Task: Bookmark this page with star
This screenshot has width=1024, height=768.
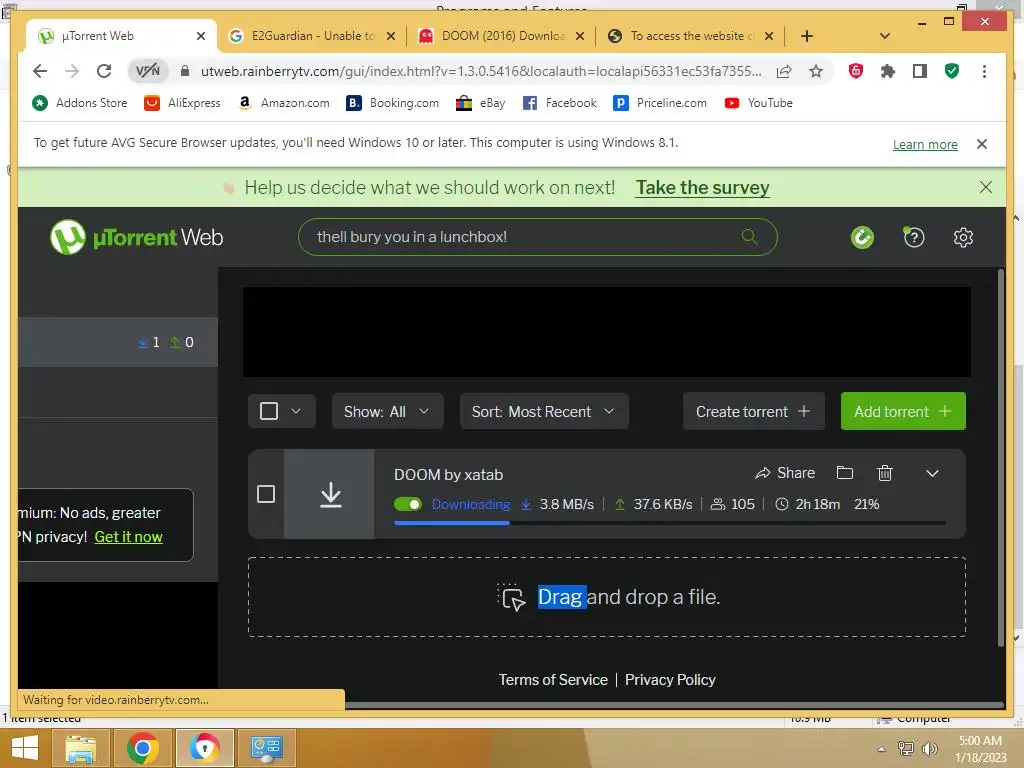Action: 816,71
